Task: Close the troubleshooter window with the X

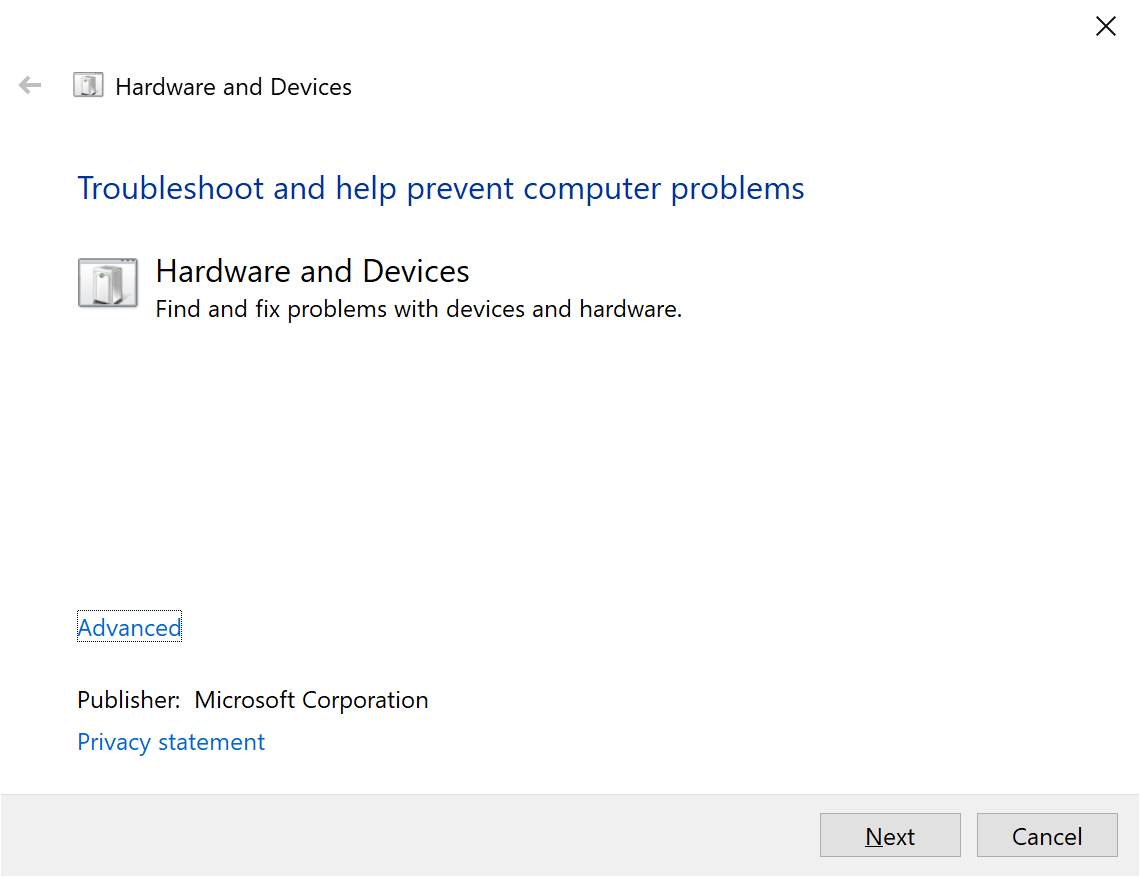Action: click(1105, 26)
